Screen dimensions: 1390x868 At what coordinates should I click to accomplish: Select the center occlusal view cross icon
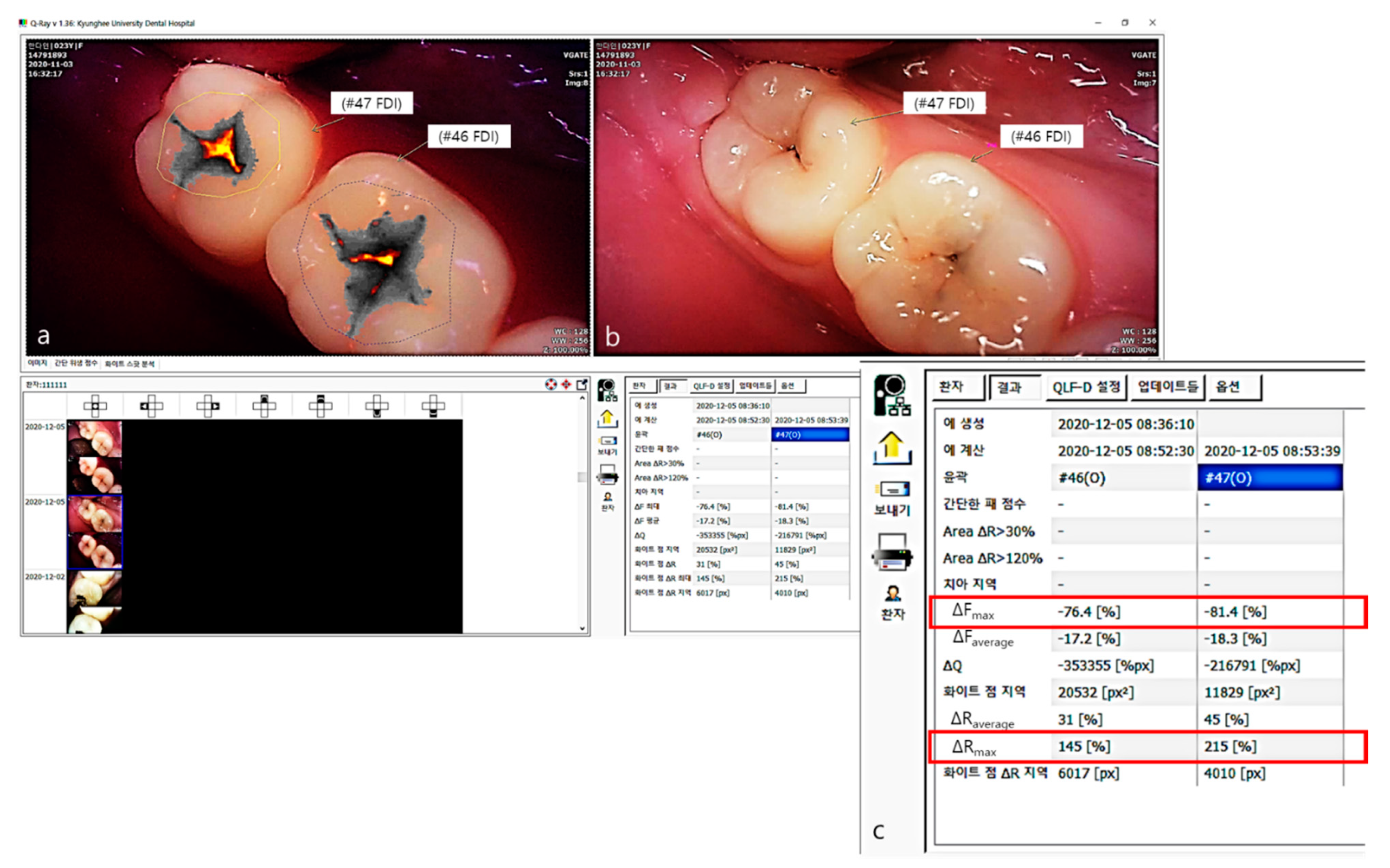95,406
